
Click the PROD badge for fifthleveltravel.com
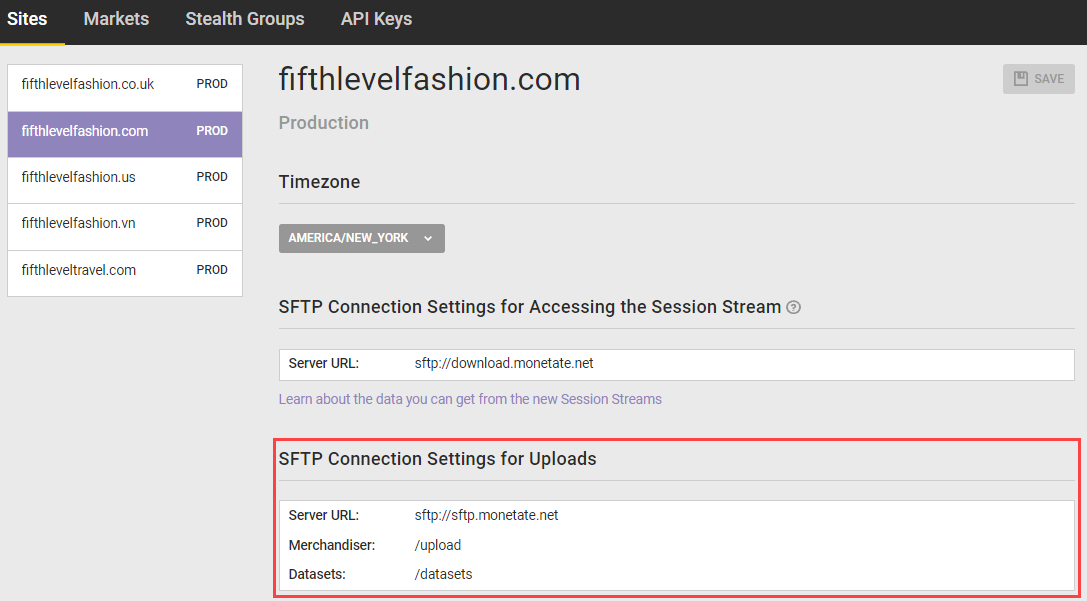click(x=212, y=270)
